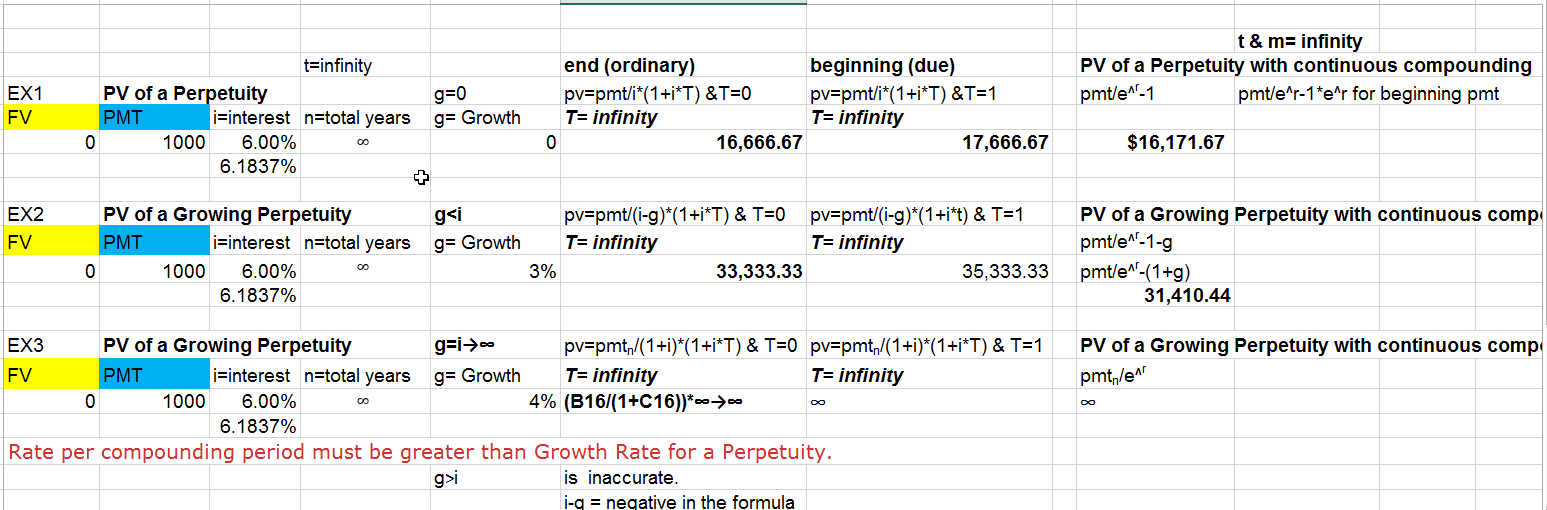This screenshot has height=510, width=1547.
Task: Select the 1000 payment value in EX2 block
Action: pyautogui.click(x=154, y=270)
